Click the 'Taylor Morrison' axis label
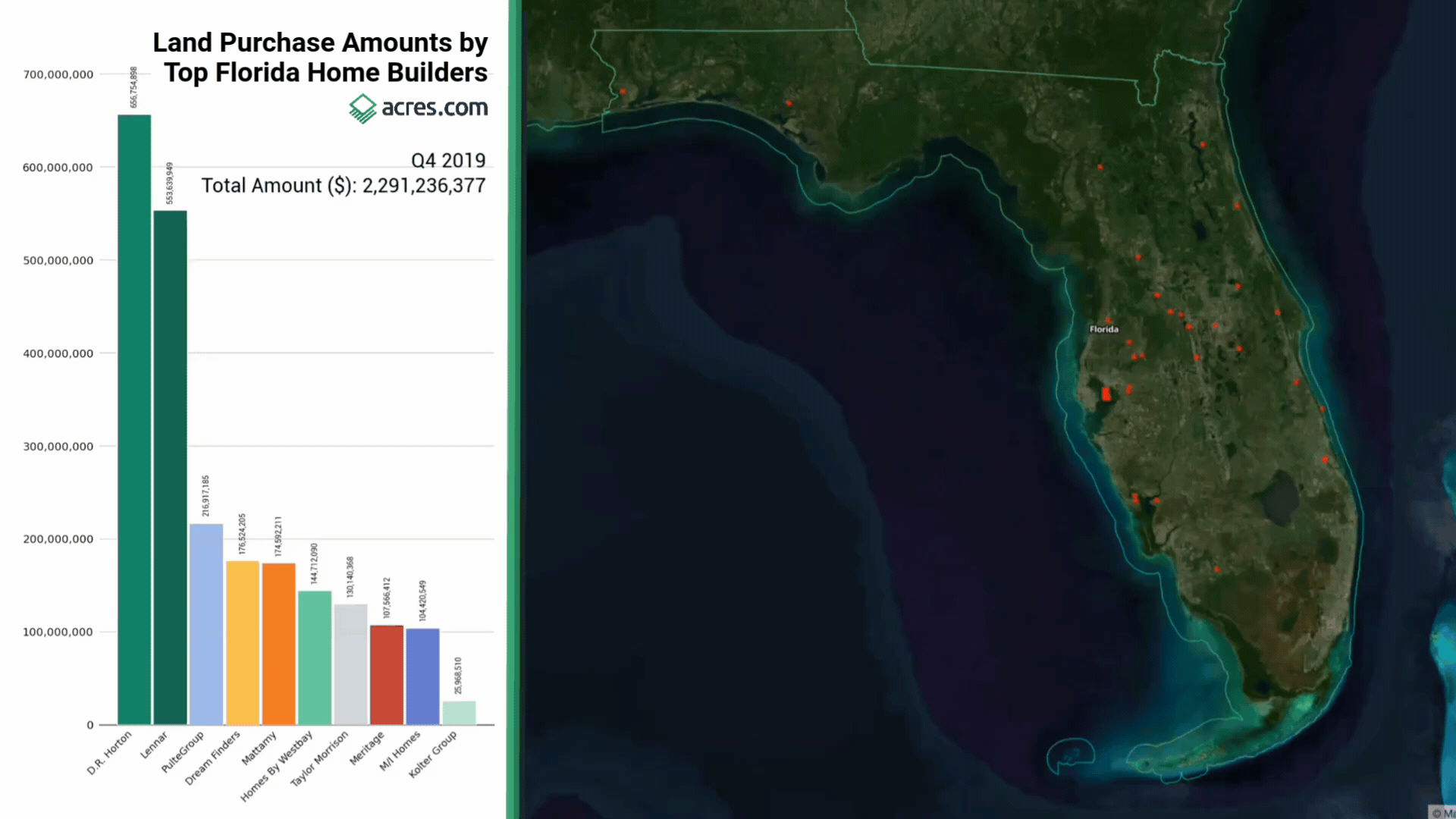The image size is (1456, 819). (319, 758)
